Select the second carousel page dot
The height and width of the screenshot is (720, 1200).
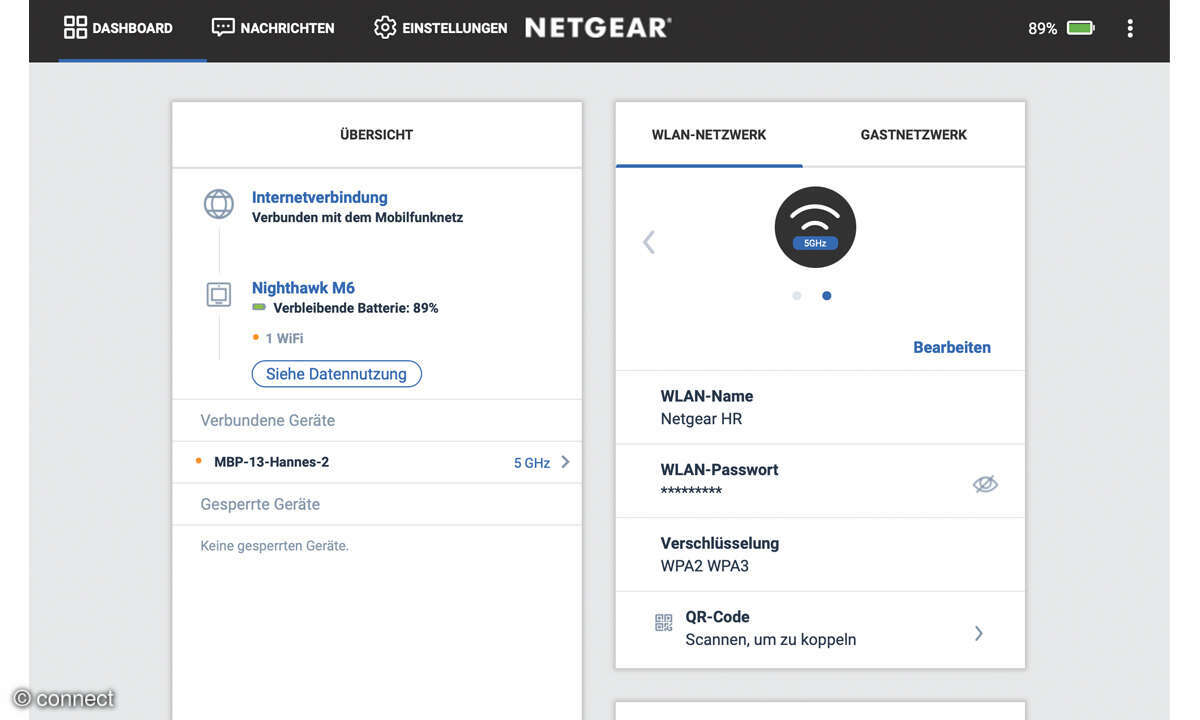point(826,296)
